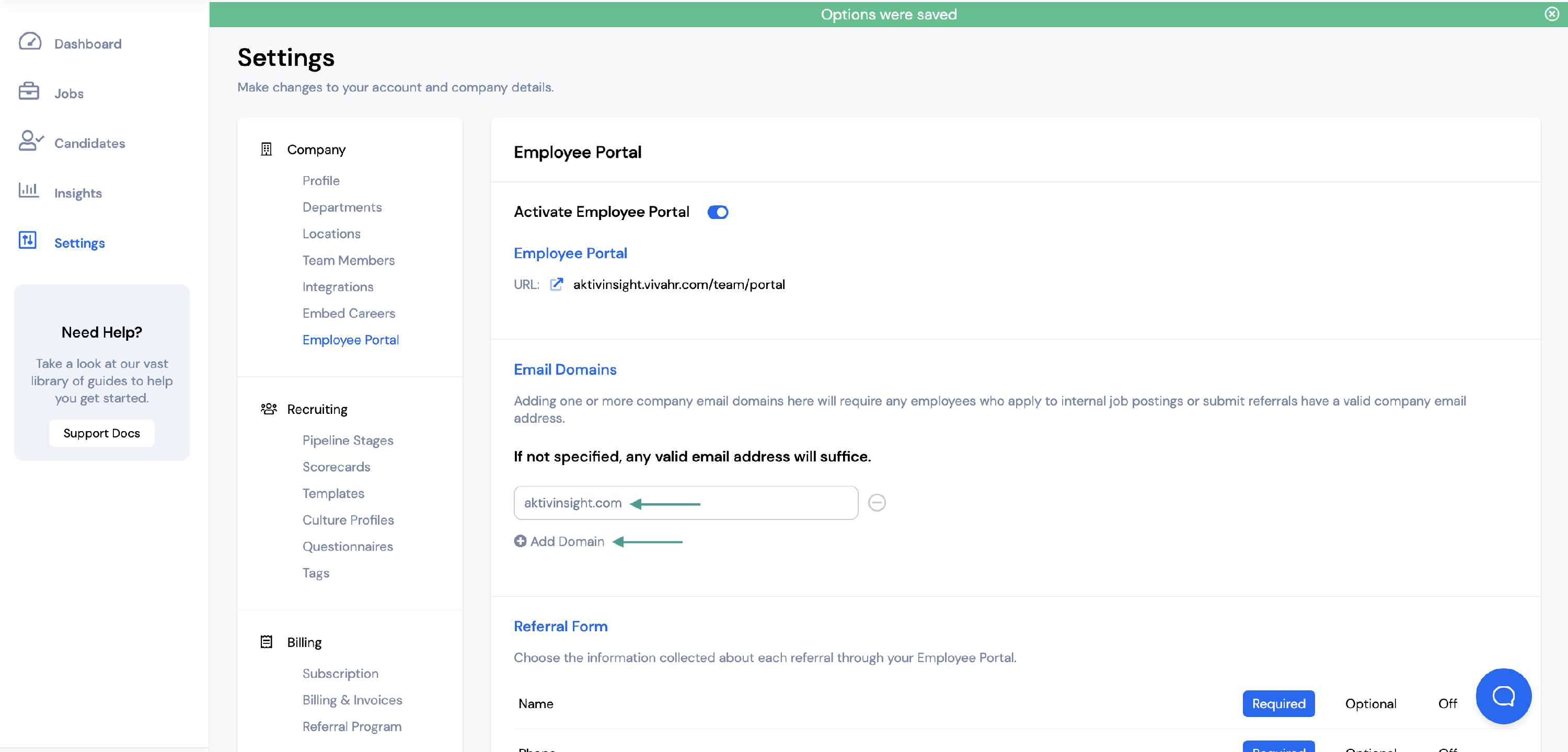1568x752 pixels.
Task: Set Name field to Optional
Action: click(x=1370, y=703)
